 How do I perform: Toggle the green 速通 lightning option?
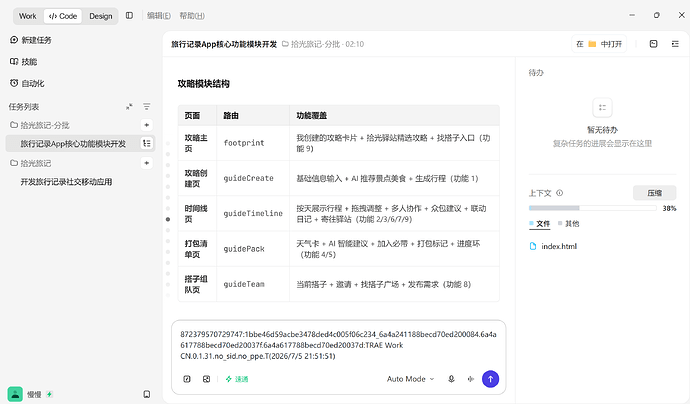[237, 379]
